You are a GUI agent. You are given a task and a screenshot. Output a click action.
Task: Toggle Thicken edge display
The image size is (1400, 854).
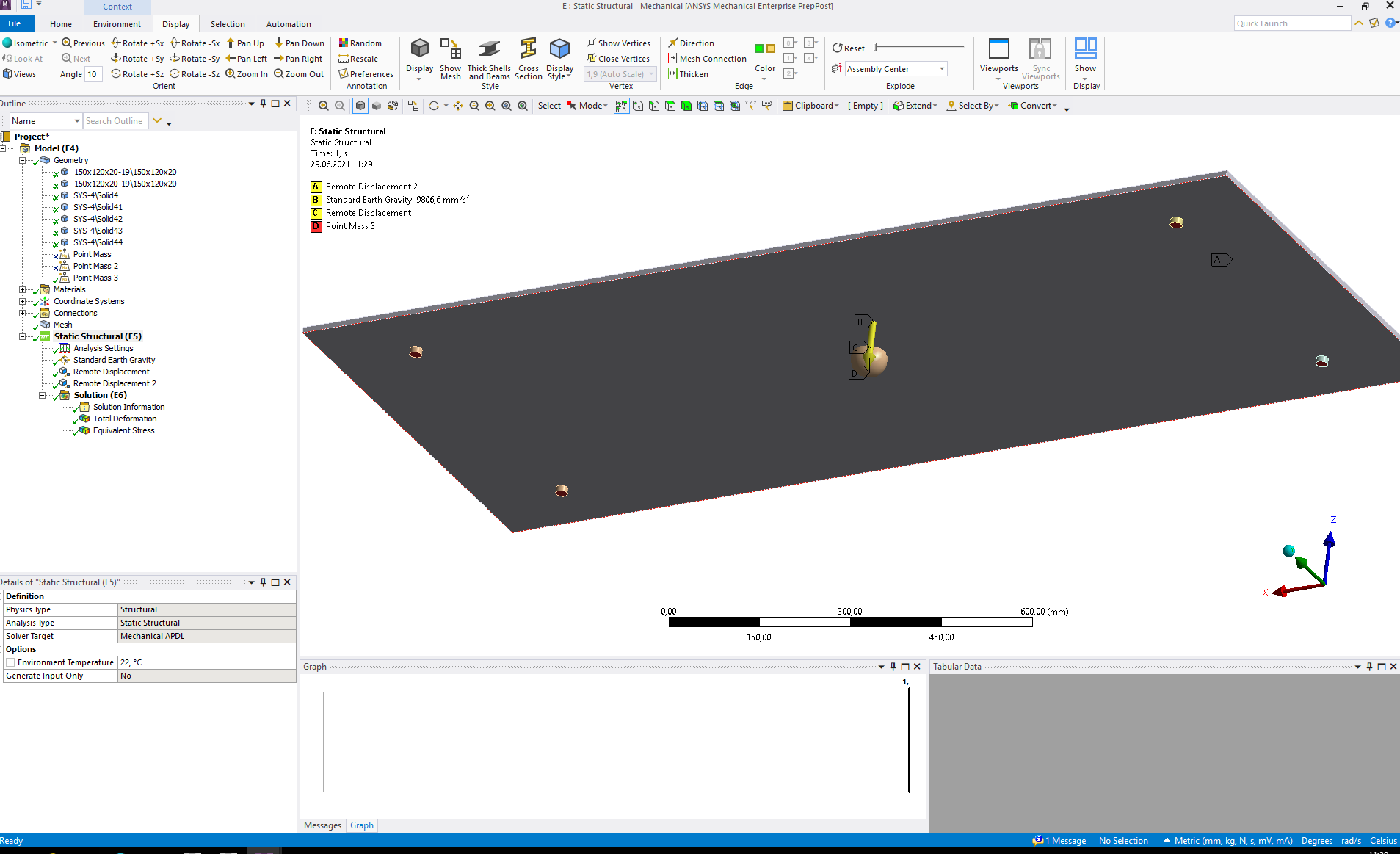coord(688,74)
